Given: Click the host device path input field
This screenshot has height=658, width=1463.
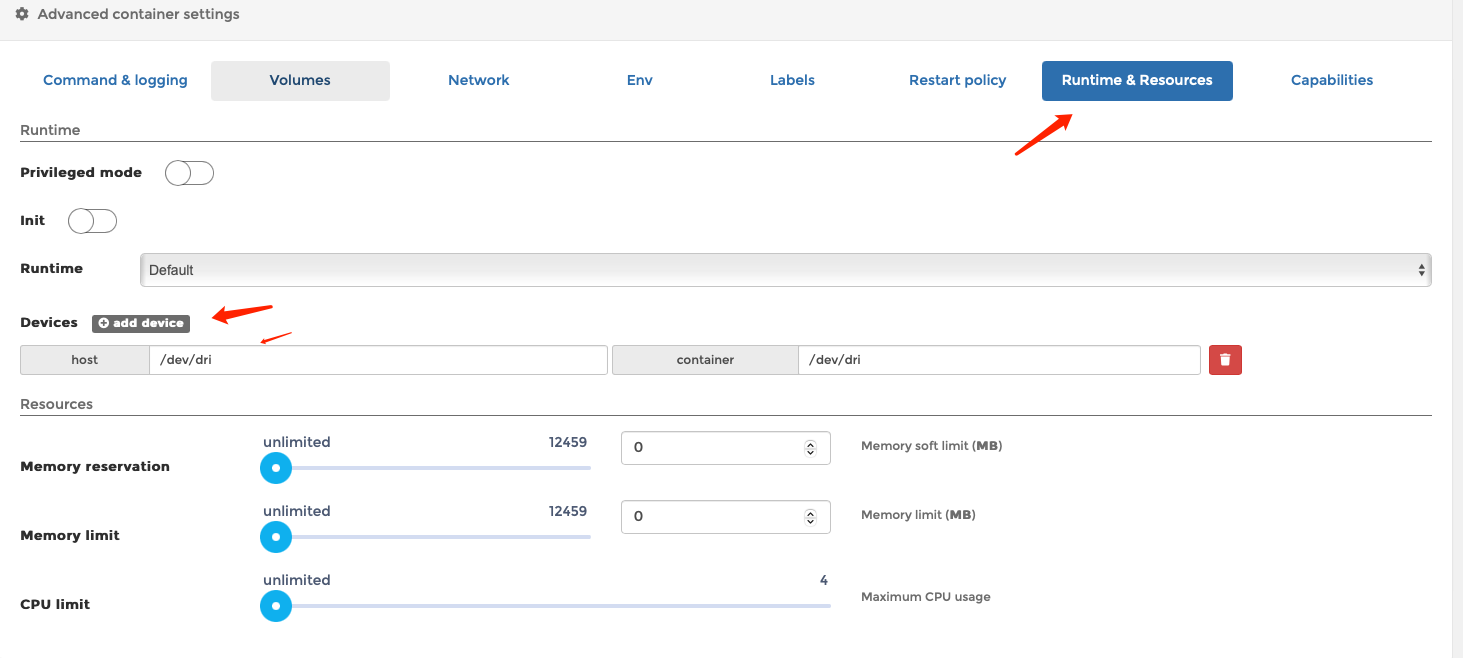Looking at the screenshot, I should pos(377,360).
